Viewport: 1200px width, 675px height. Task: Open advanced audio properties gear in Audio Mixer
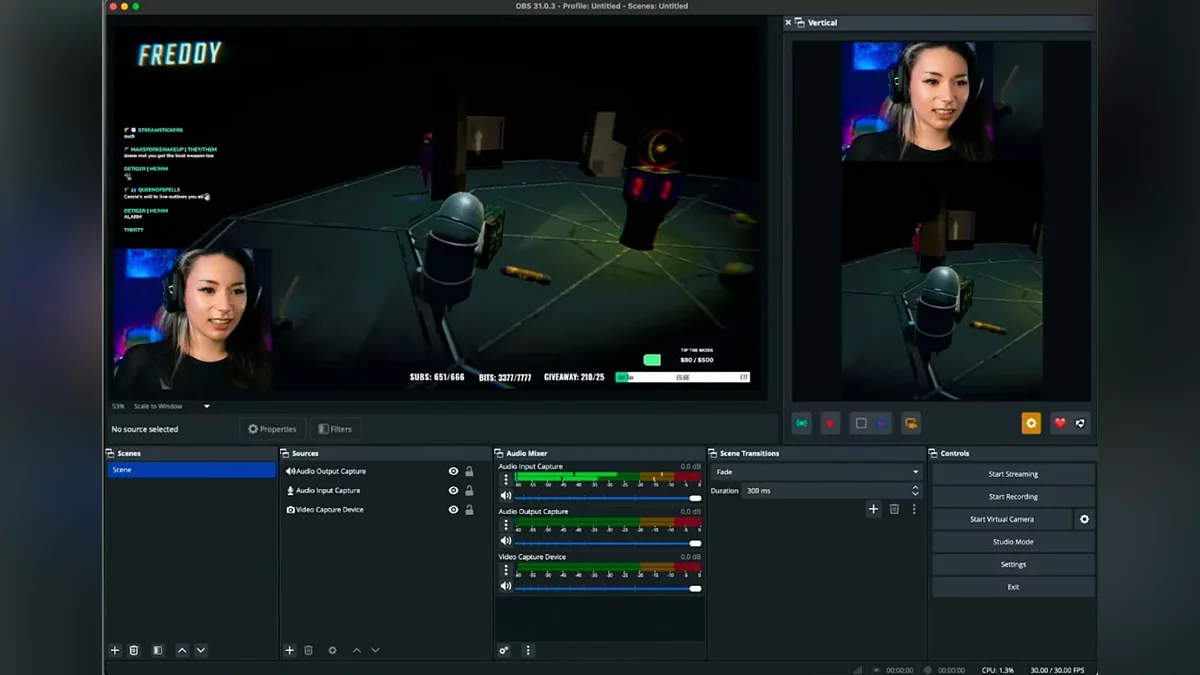point(504,650)
